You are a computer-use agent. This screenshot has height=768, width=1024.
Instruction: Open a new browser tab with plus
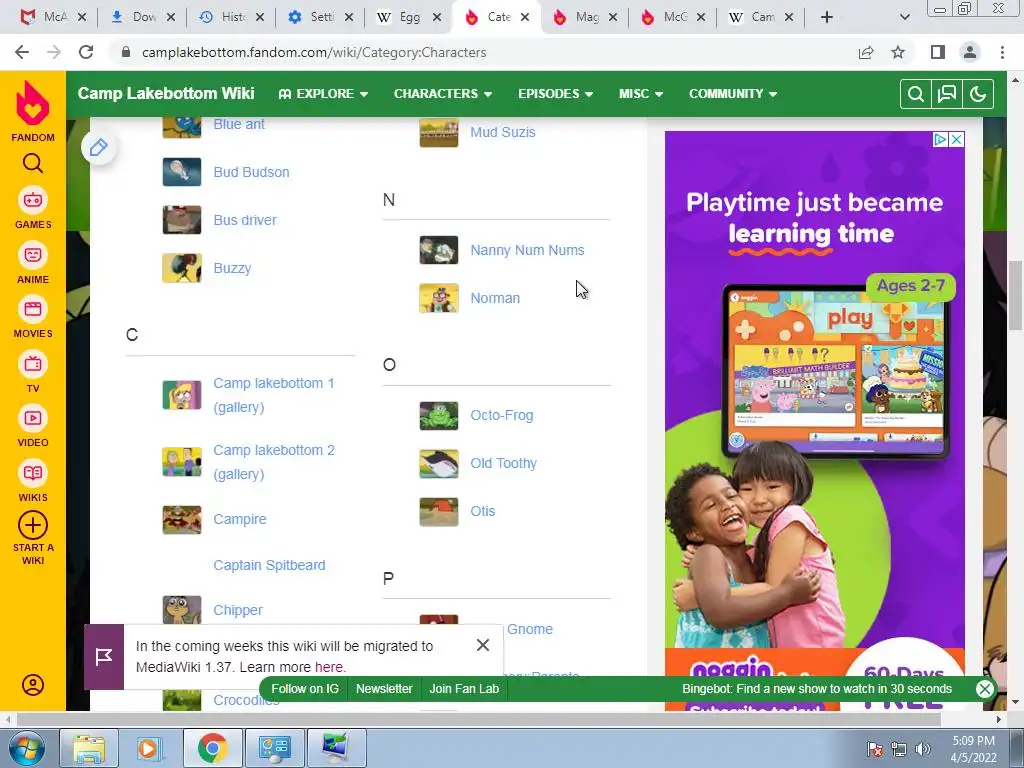point(827,18)
